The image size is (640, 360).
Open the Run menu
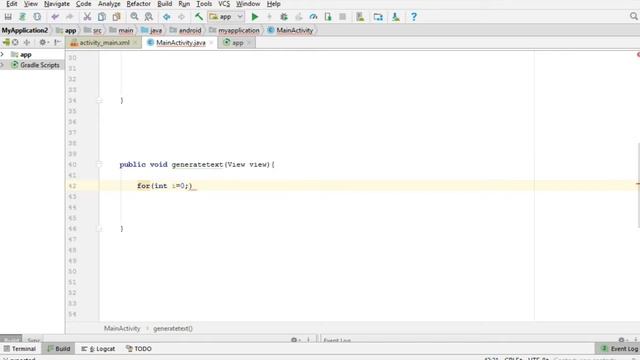pyautogui.click(x=184, y=4)
